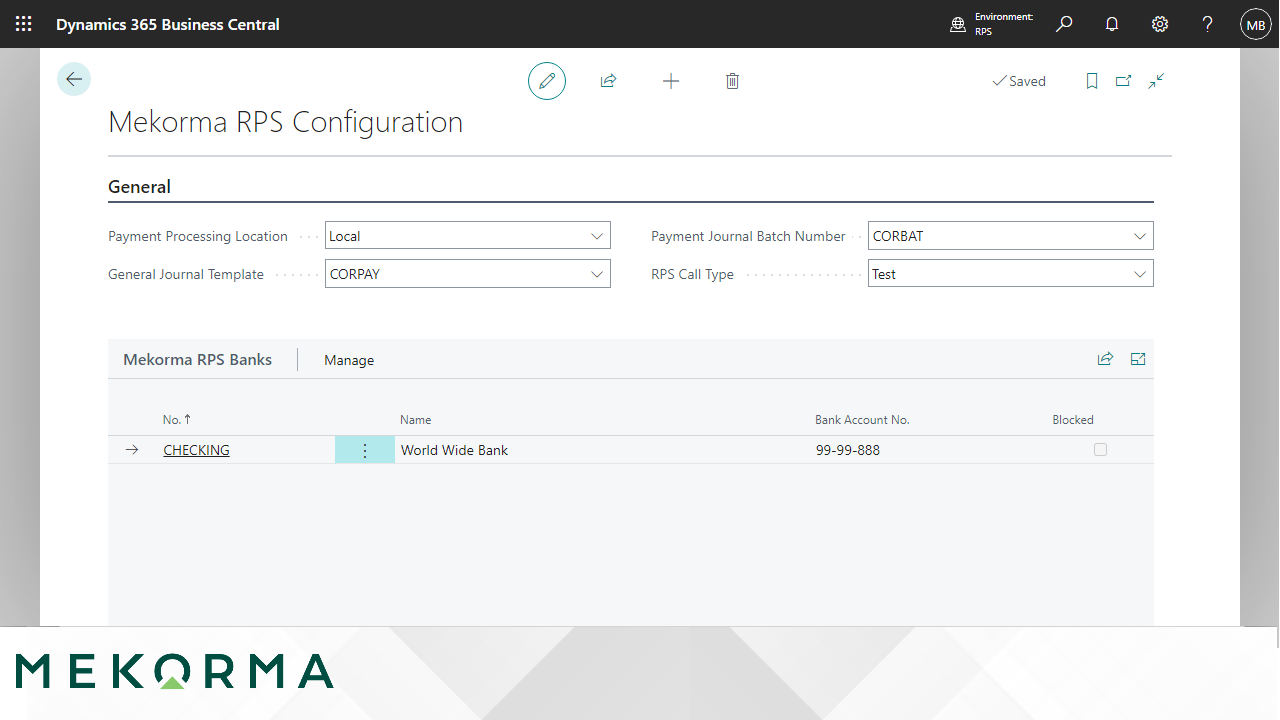Collapse the General section heading

(139, 187)
